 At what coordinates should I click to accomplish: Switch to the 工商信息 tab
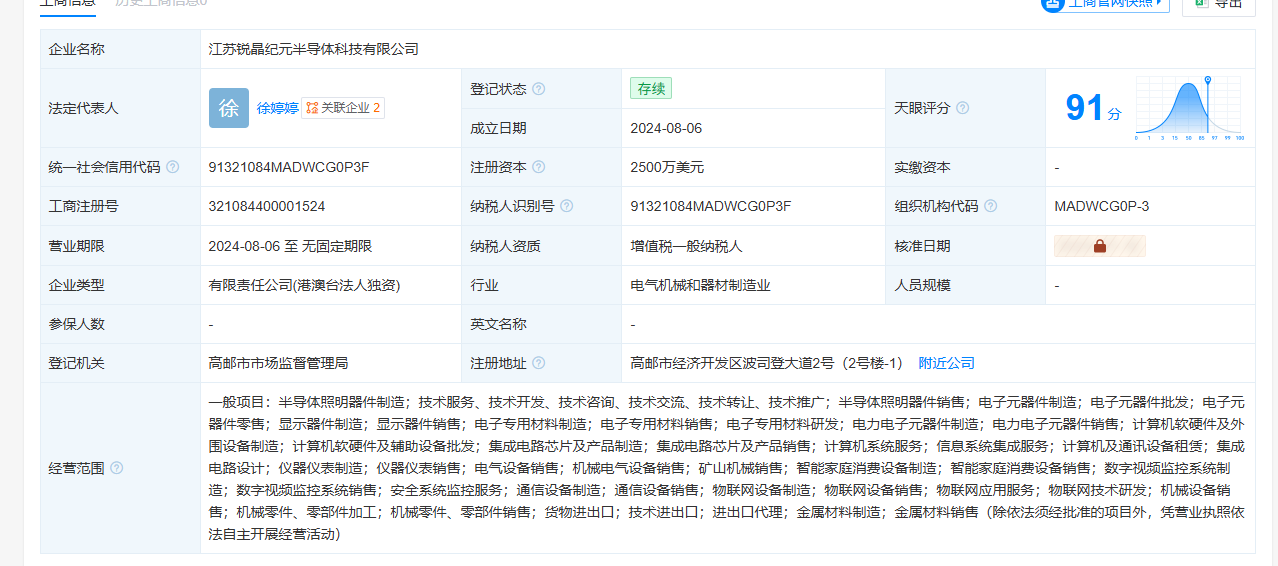click(68, 3)
